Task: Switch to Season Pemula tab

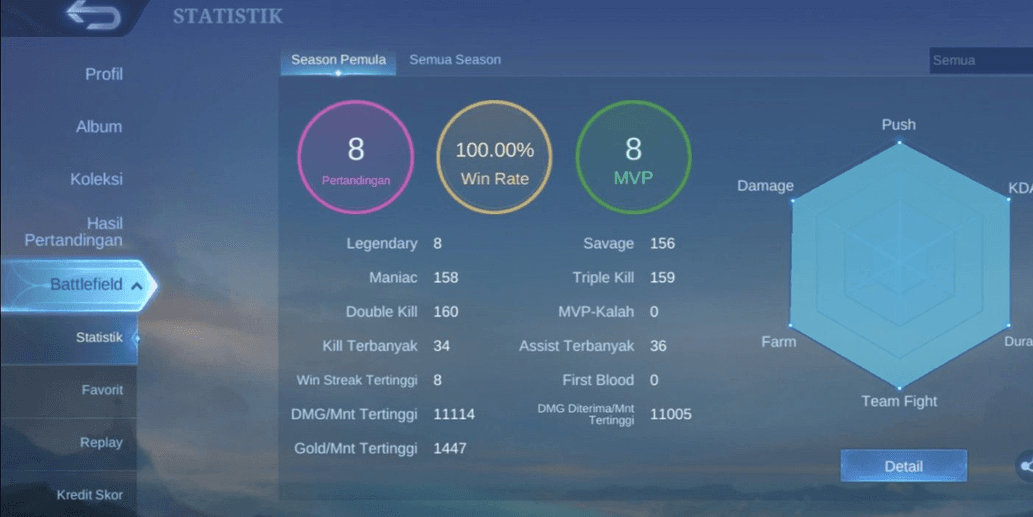Action: (x=339, y=60)
